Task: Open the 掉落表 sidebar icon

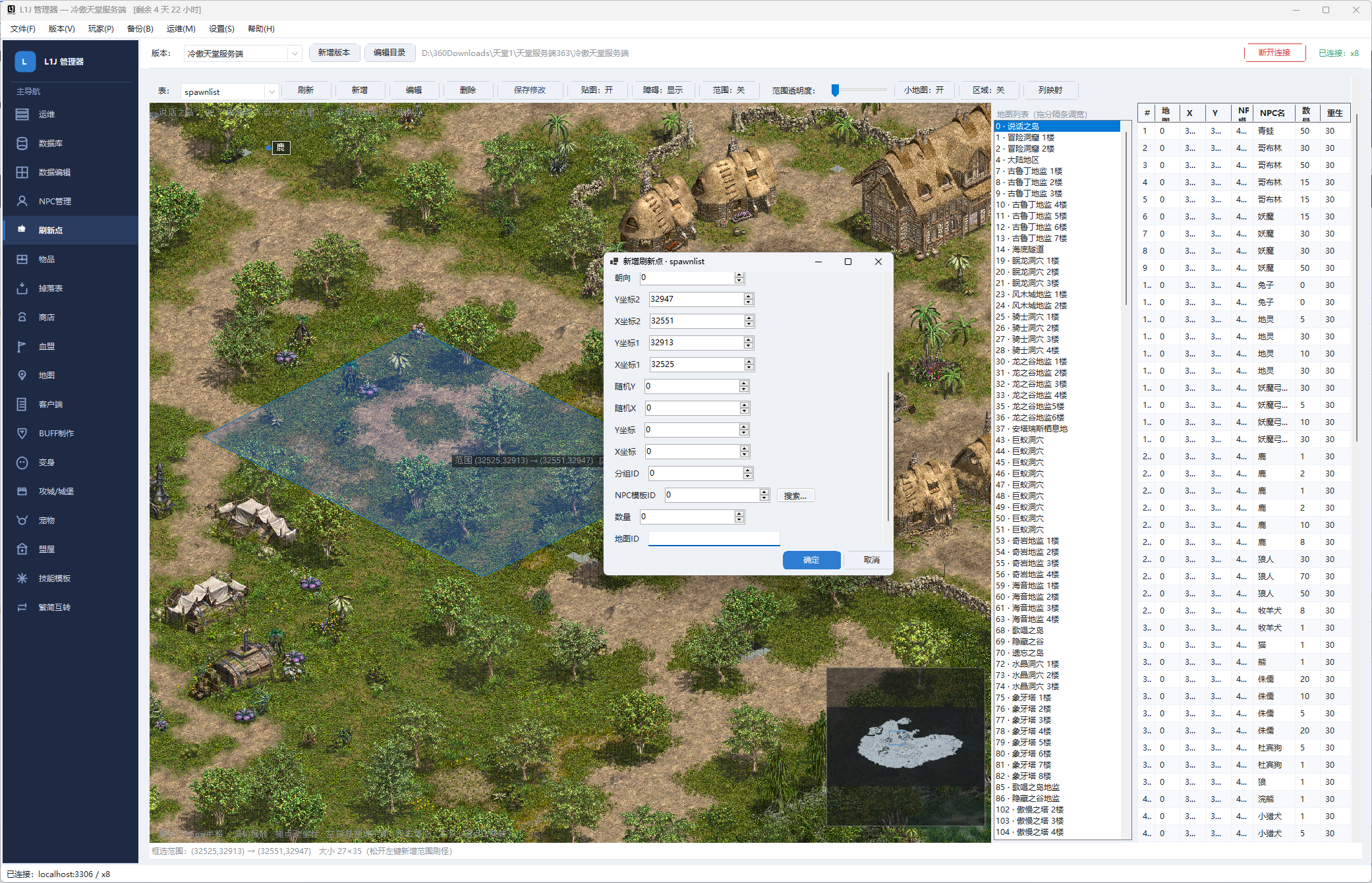Action: [22, 289]
